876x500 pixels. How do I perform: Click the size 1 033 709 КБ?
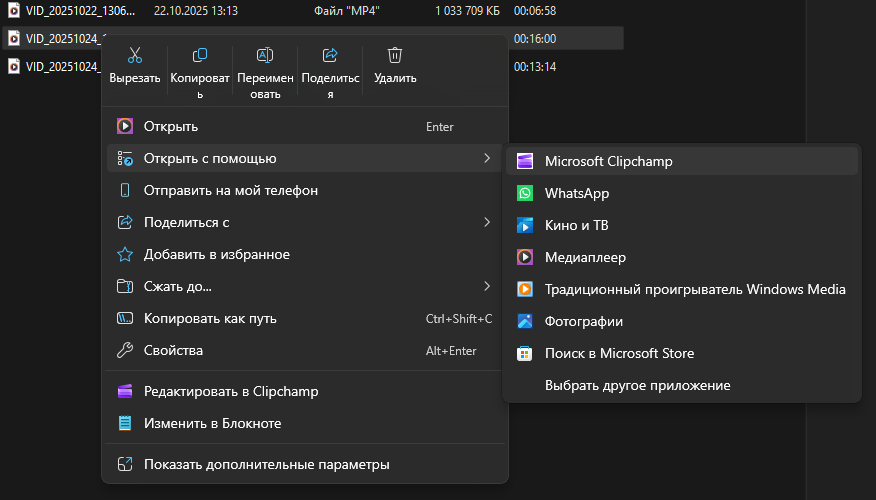point(468,11)
